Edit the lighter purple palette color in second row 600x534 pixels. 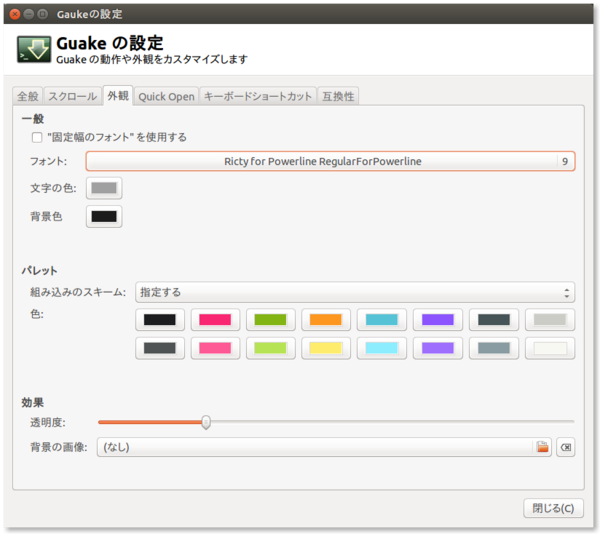pos(438,348)
